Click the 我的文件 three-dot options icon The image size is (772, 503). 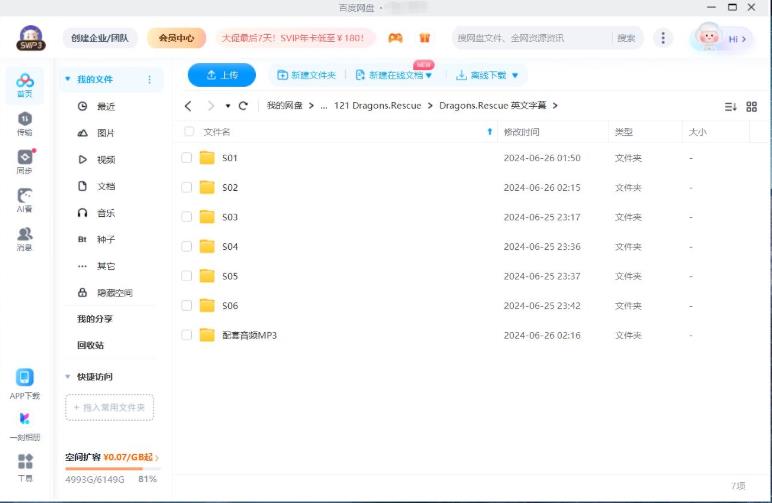(x=149, y=79)
